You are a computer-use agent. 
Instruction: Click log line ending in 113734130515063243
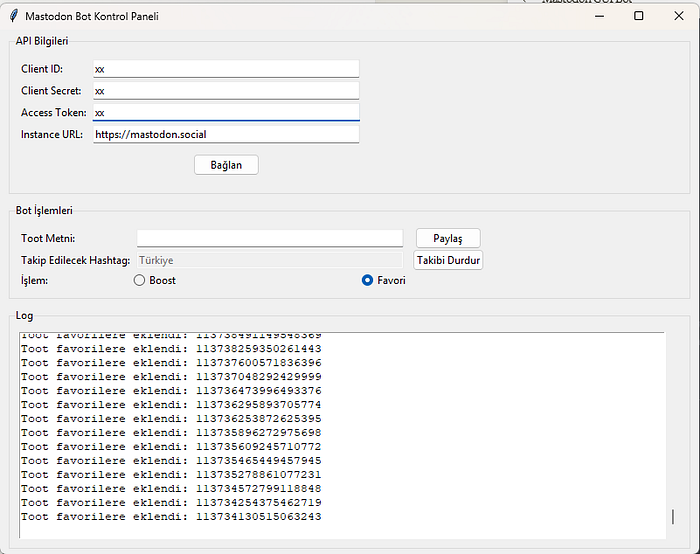171,517
